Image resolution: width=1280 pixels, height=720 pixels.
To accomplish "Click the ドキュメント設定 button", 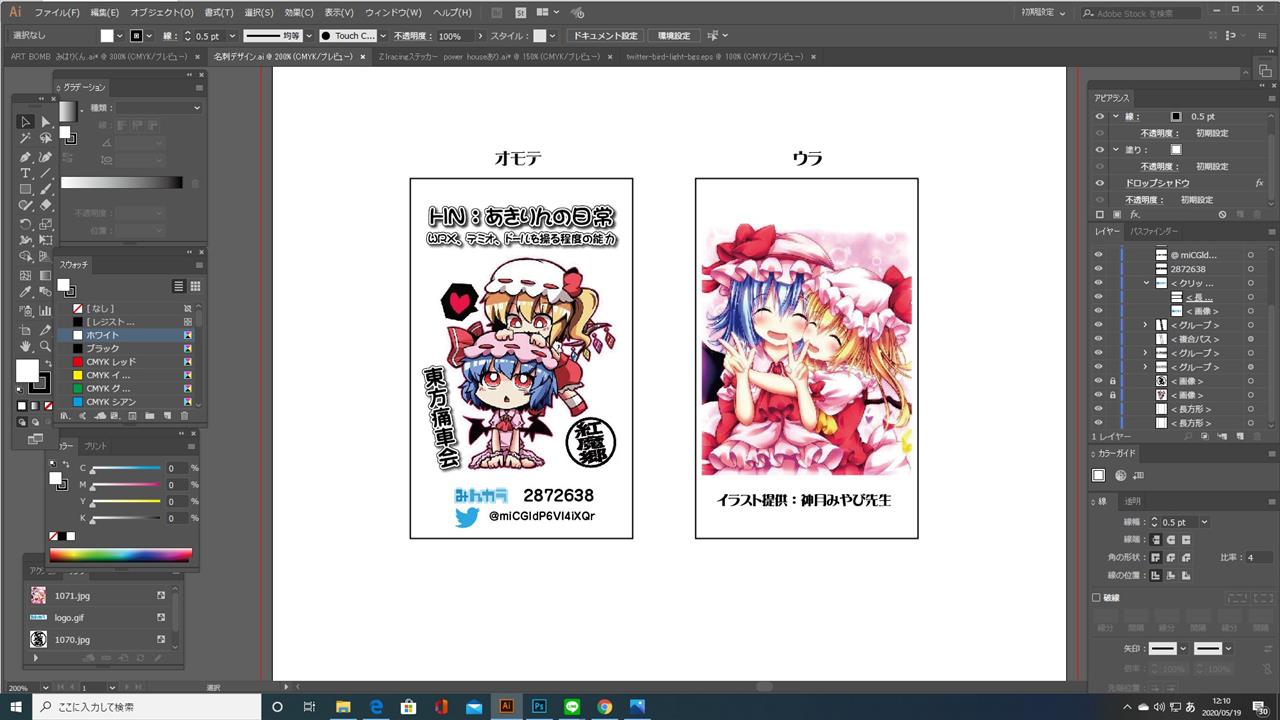I will click(604, 36).
